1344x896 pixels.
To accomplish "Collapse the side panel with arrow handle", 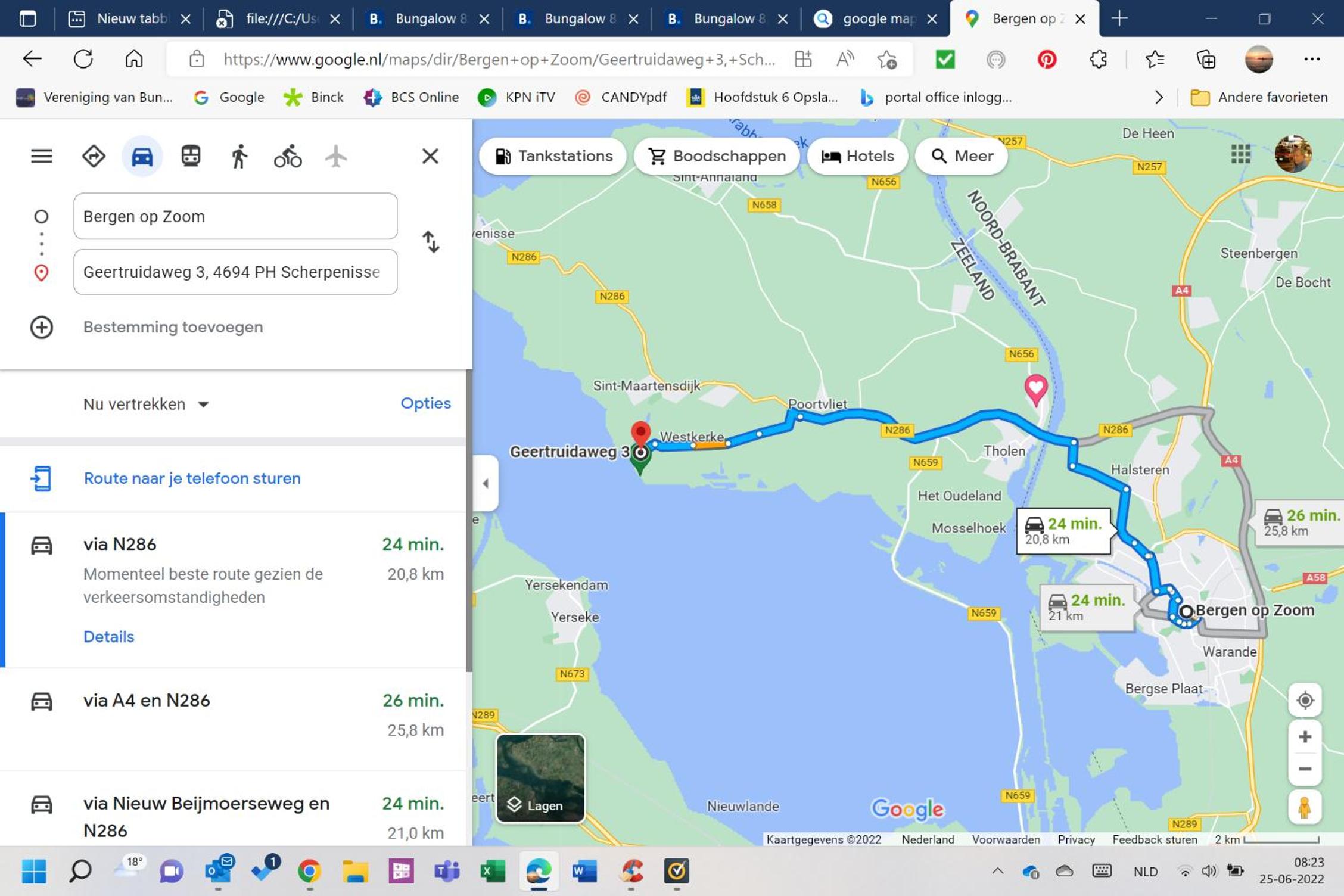I will coord(486,483).
